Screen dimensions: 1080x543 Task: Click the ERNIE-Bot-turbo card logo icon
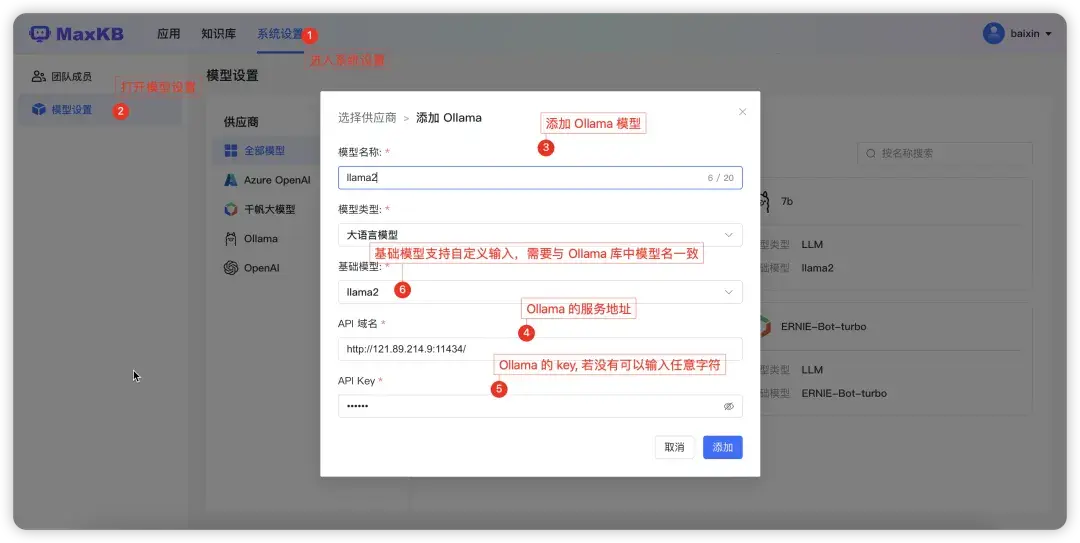tap(765, 327)
